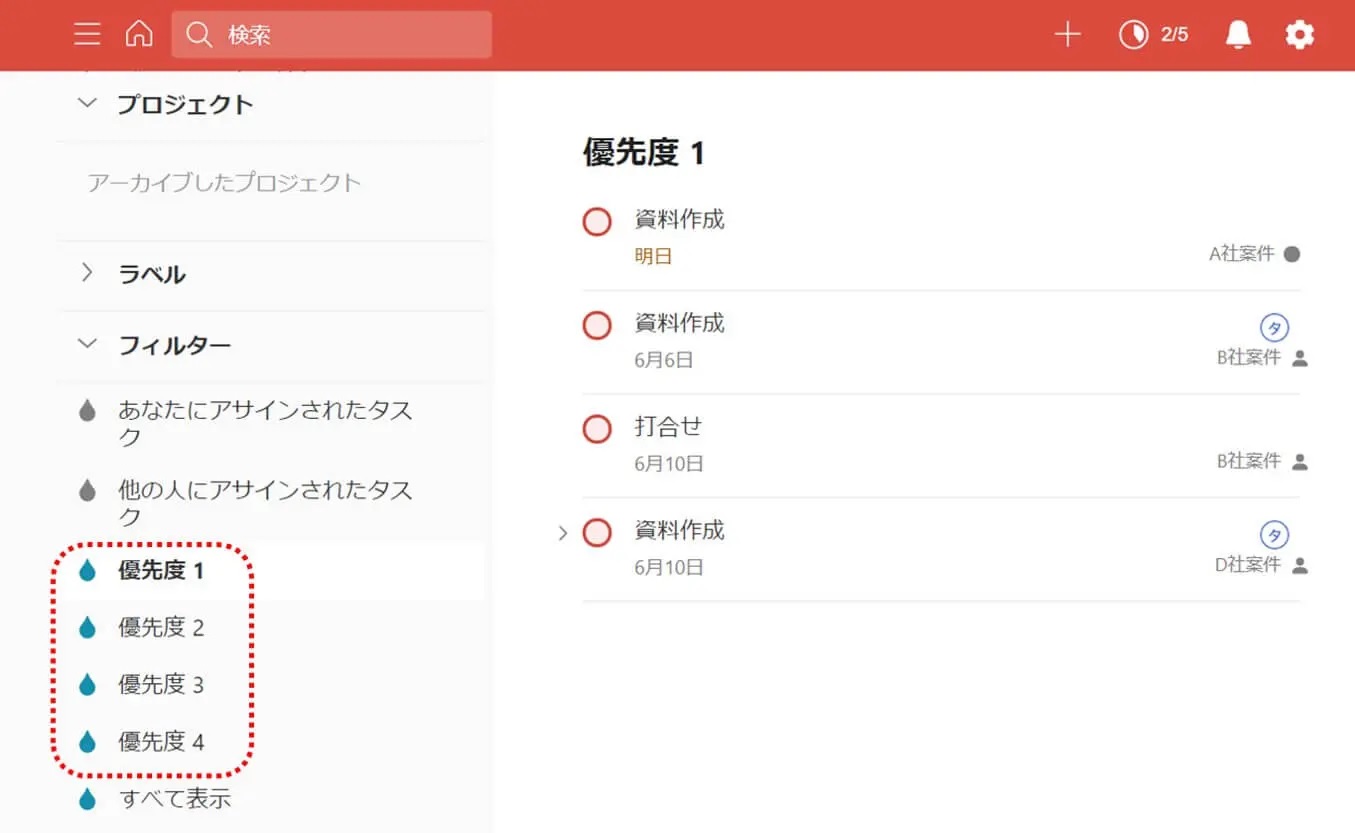Click the blue drop icon beside すべて表示
The image size is (1355, 833).
[x=87, y=798]
